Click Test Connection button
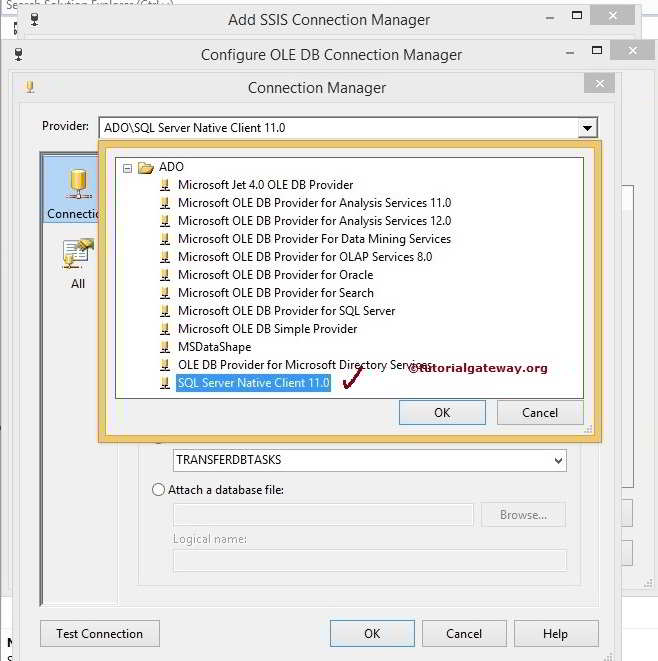The image size is (658, 661). pyautogui.click(x=100, y=634)
